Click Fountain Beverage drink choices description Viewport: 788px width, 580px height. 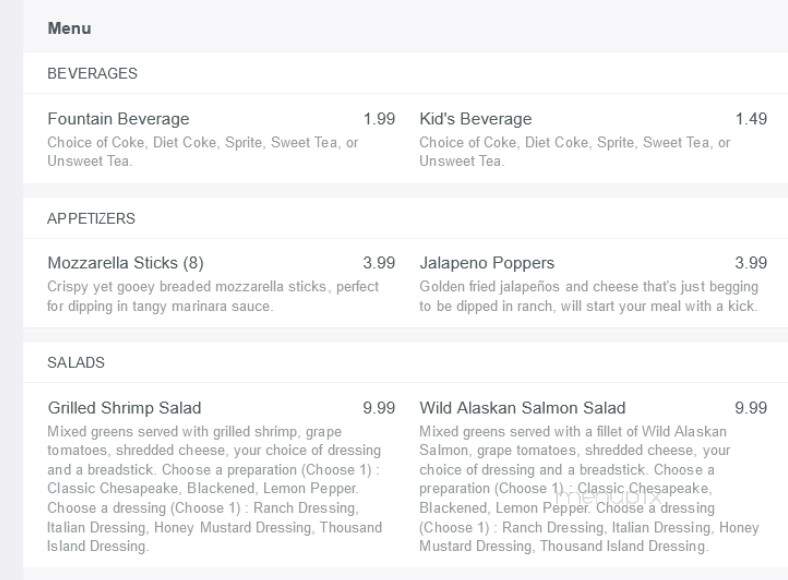tap(203, 152)
